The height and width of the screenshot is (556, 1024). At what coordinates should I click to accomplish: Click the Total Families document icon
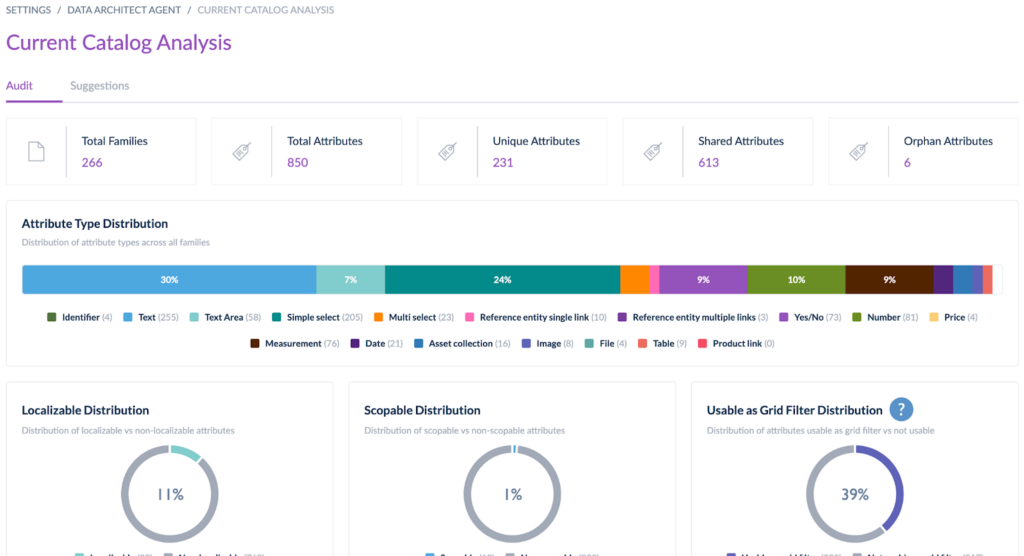click(x=36, y=151)
